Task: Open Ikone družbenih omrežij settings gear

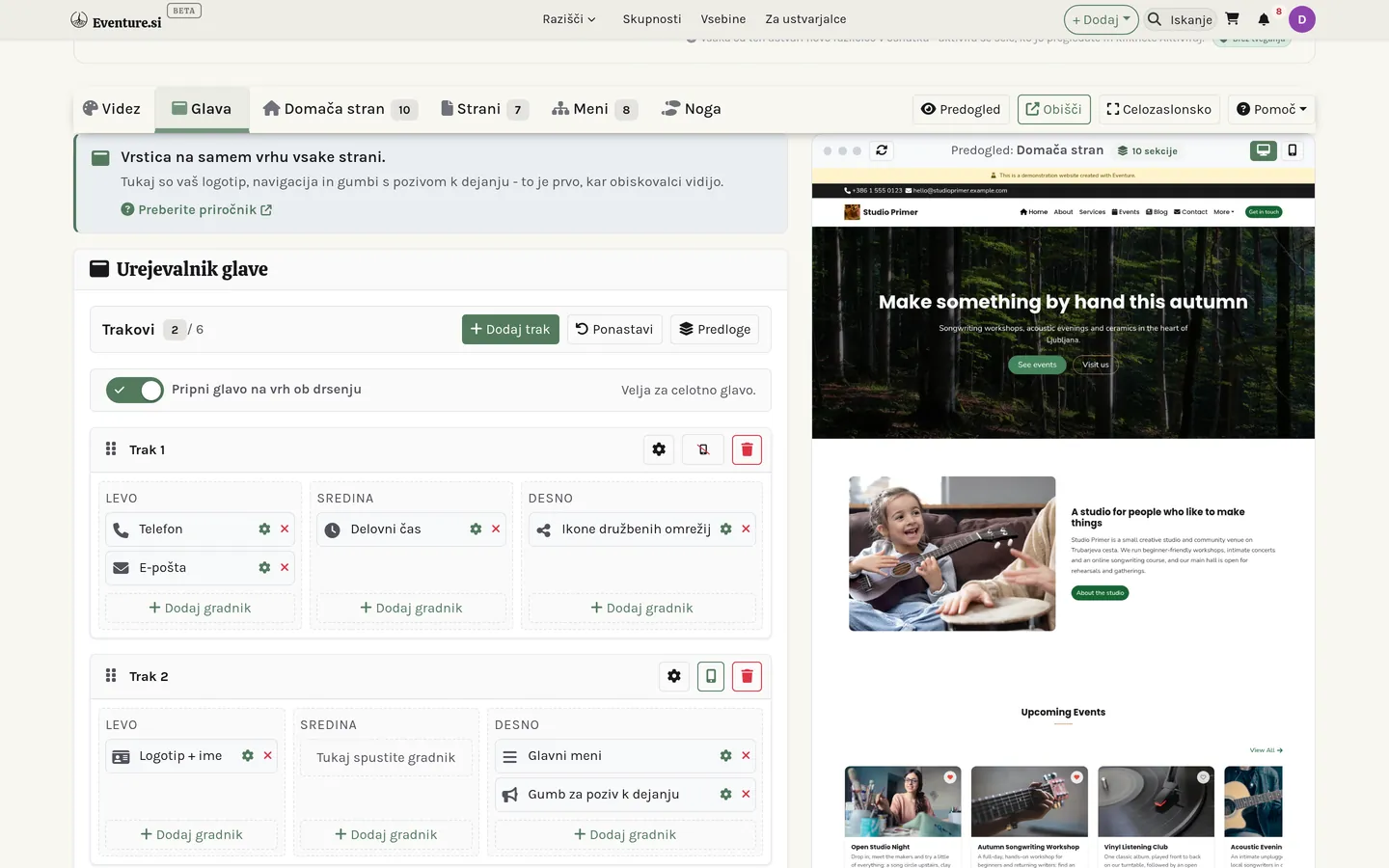Action: click(725, 529)
